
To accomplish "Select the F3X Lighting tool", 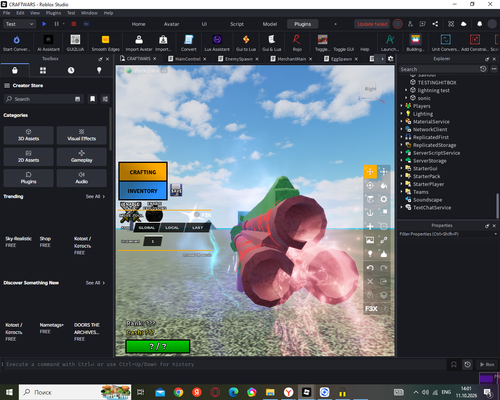I will coord(370,254).
